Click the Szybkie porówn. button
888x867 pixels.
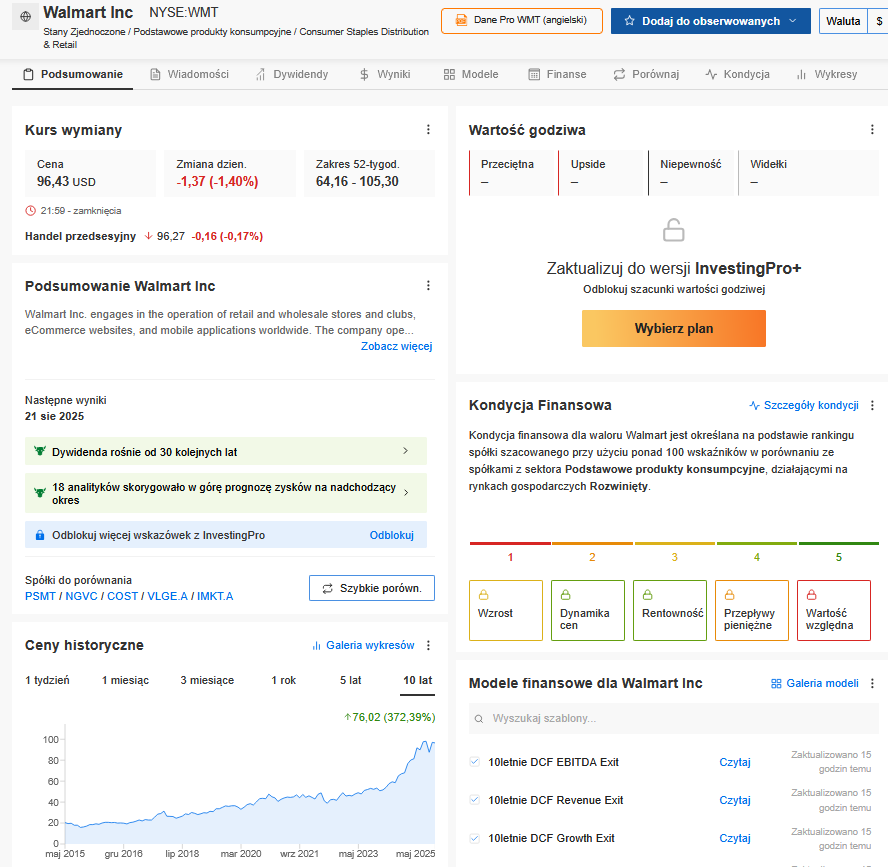pos(372,588)
